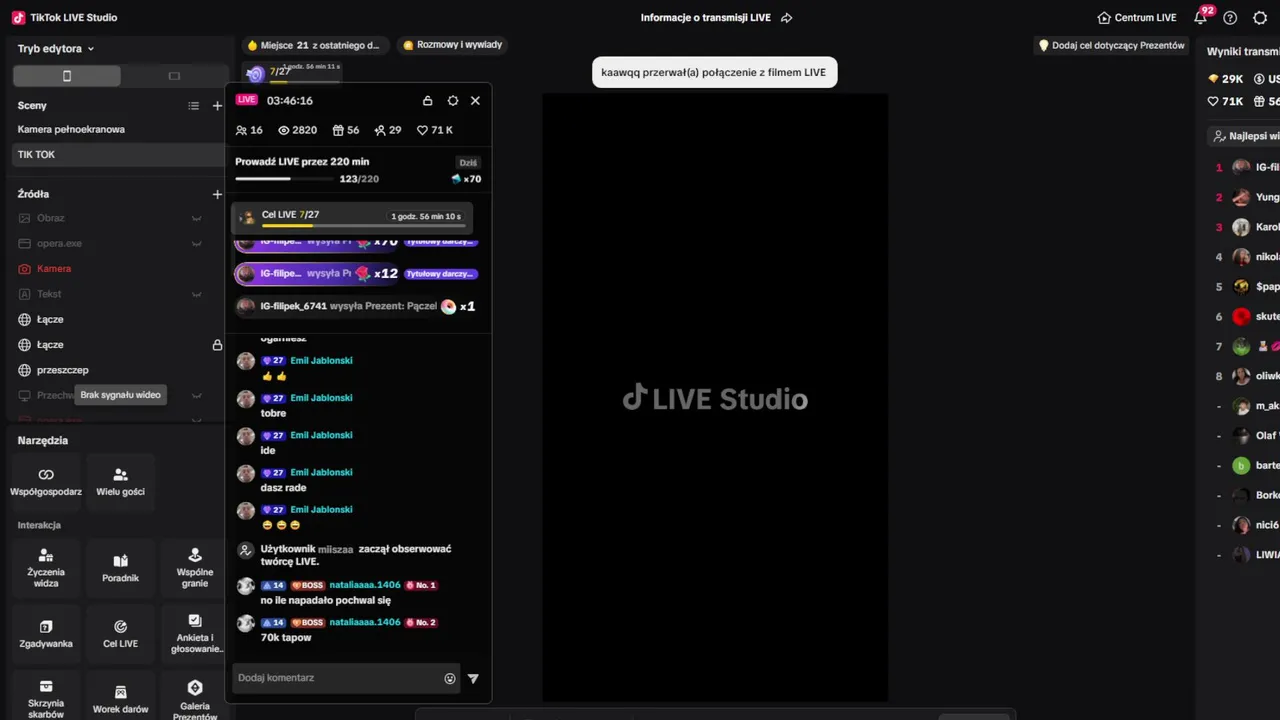
Task: Open the Wielu gości tool
Action: (x=120, y=481)
